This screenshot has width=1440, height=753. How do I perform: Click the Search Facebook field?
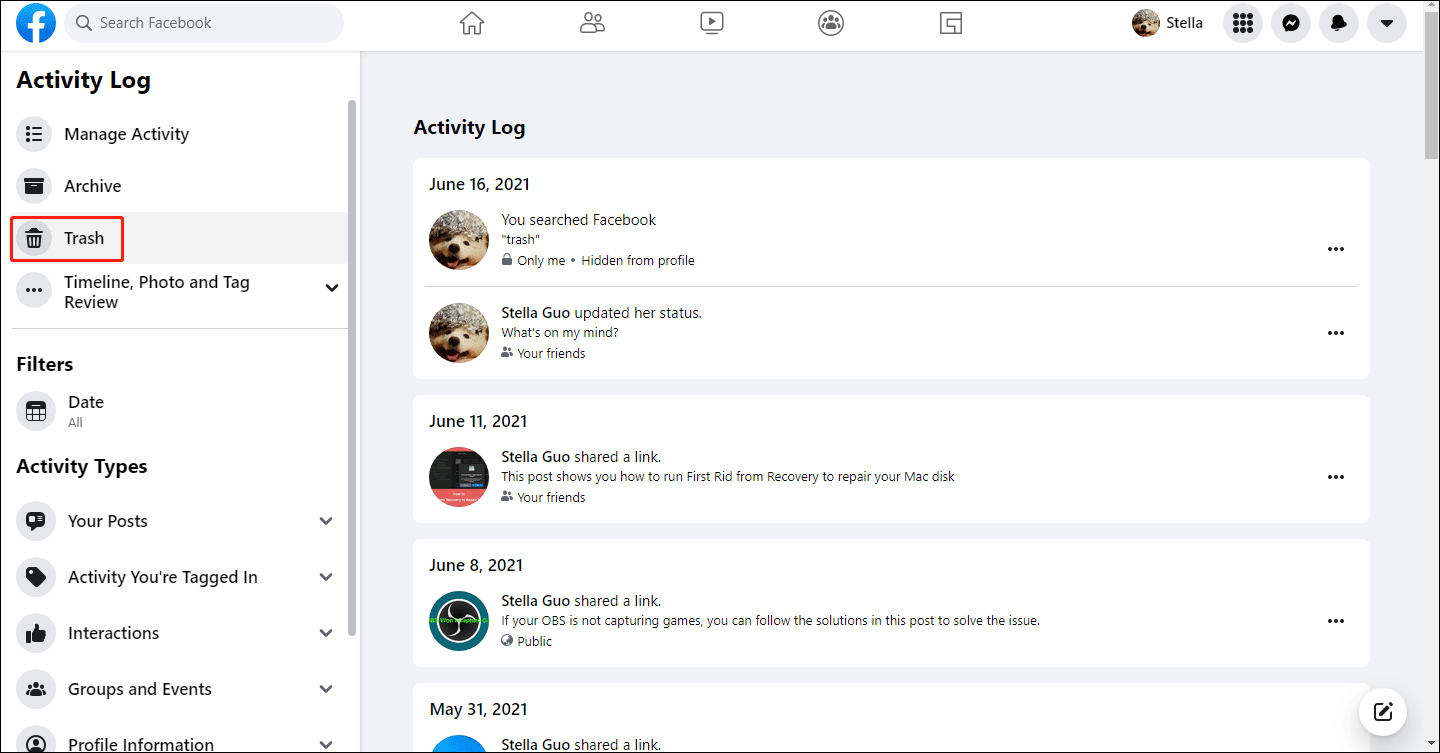click(x=204, y=23)
